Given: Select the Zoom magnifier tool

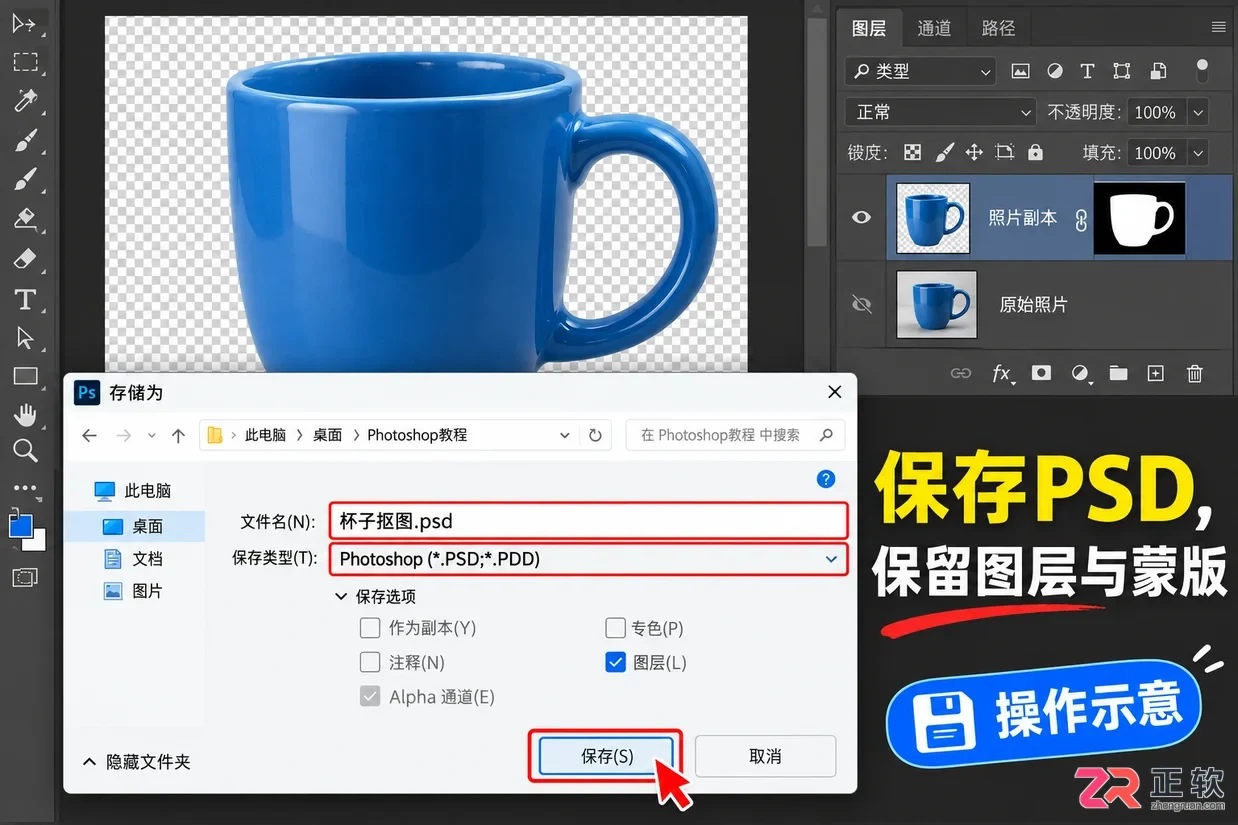Looking at the screenshot, I should coord(25,451).
